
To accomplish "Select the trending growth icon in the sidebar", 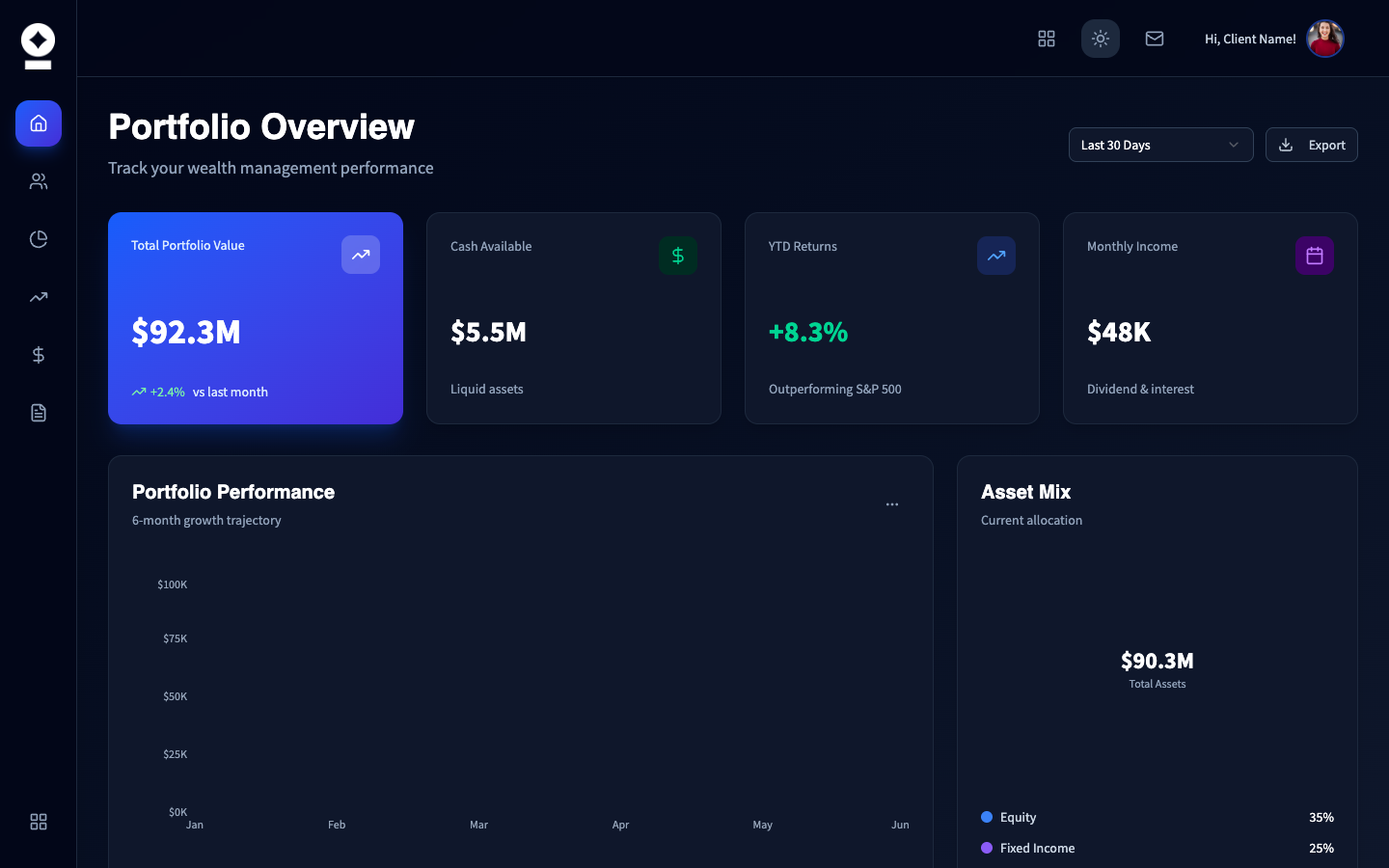I will [x=39, y=297].
